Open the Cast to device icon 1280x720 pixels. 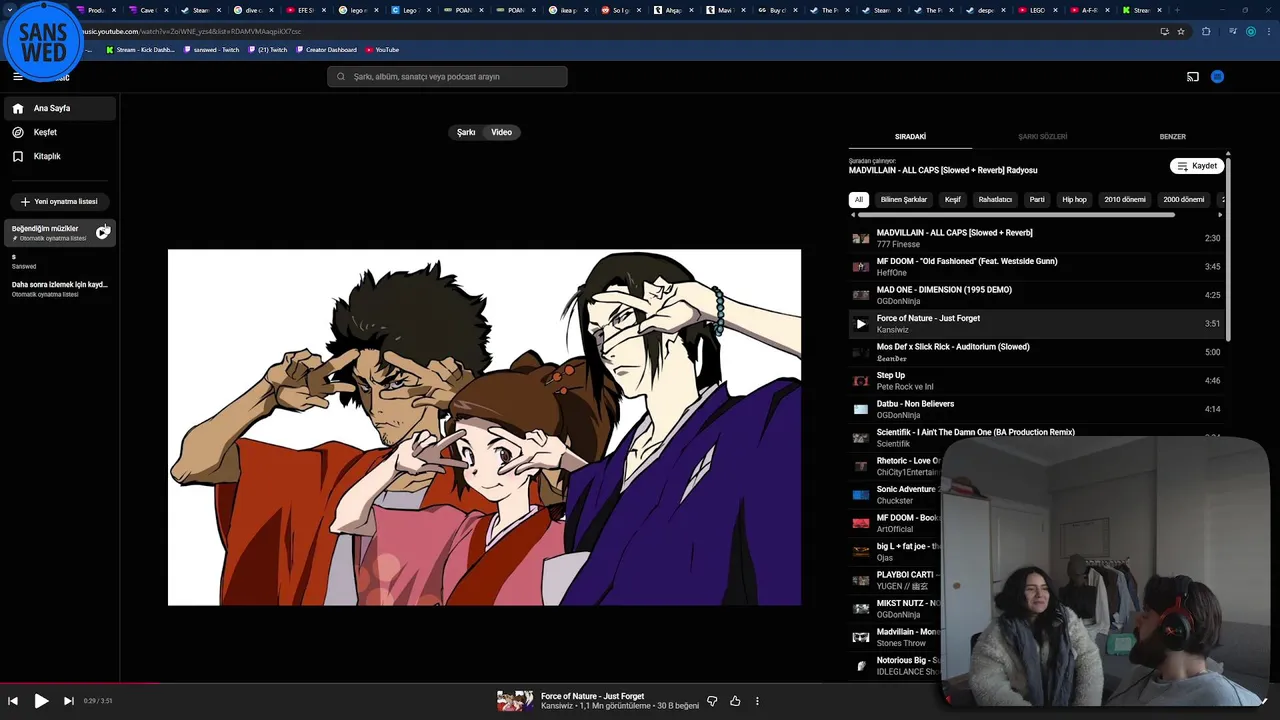tap(1192, 76)
